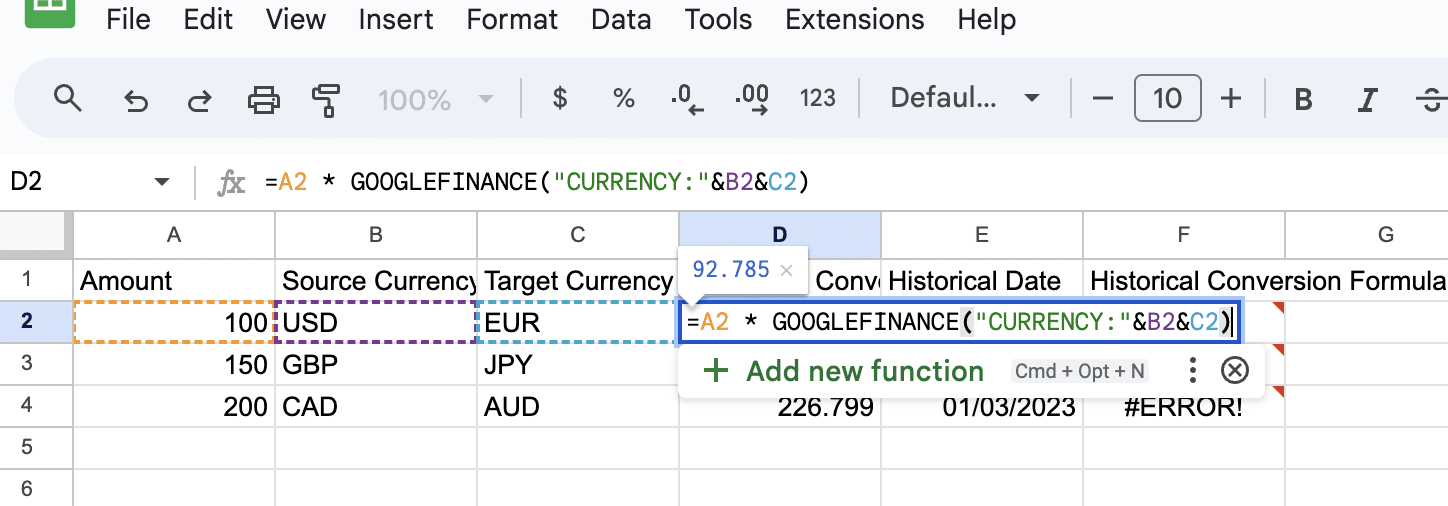Select column A header
The height and width of the screenshot is (506, 1448).
[x=174, y=235]
